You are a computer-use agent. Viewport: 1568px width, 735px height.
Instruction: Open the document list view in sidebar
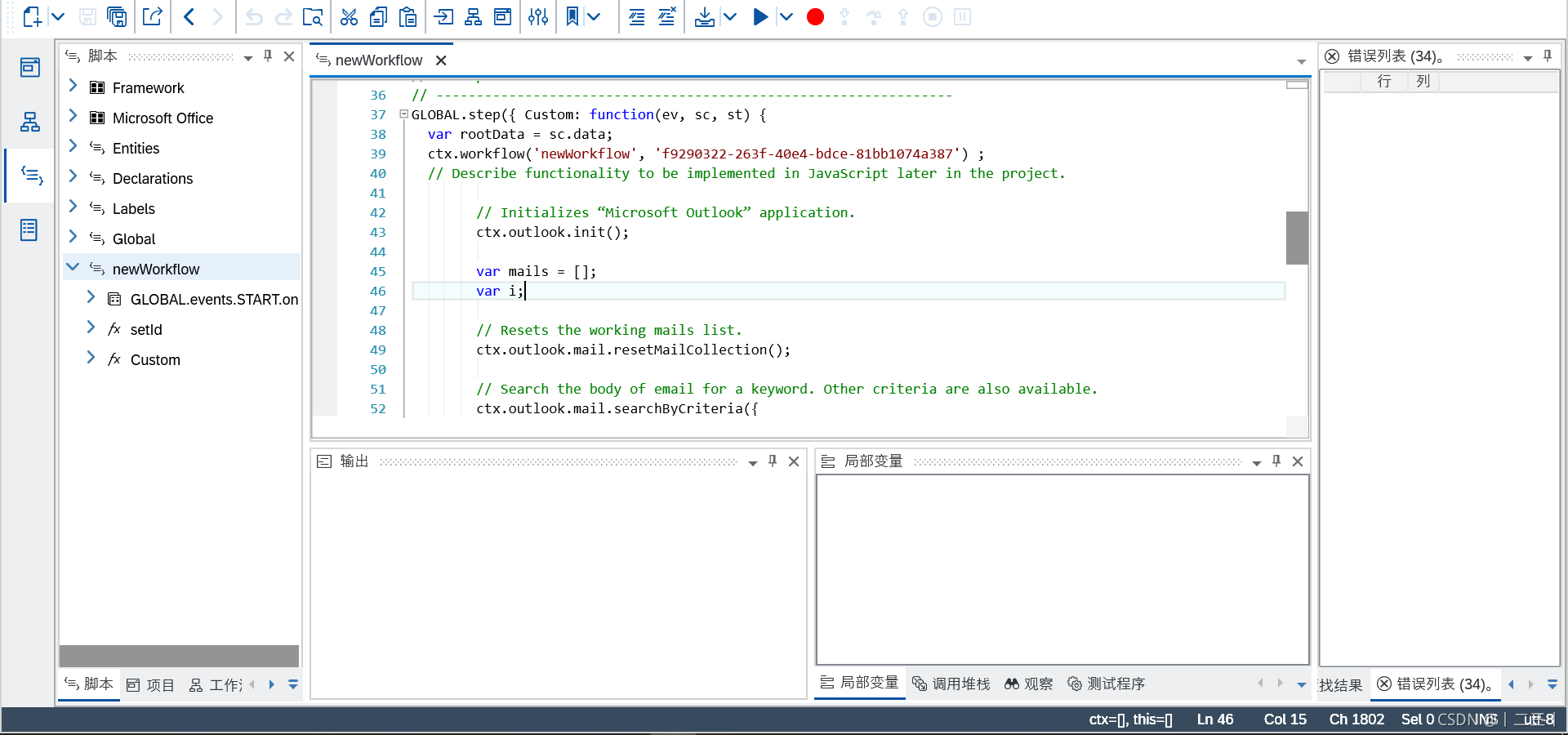click(29, 229)
